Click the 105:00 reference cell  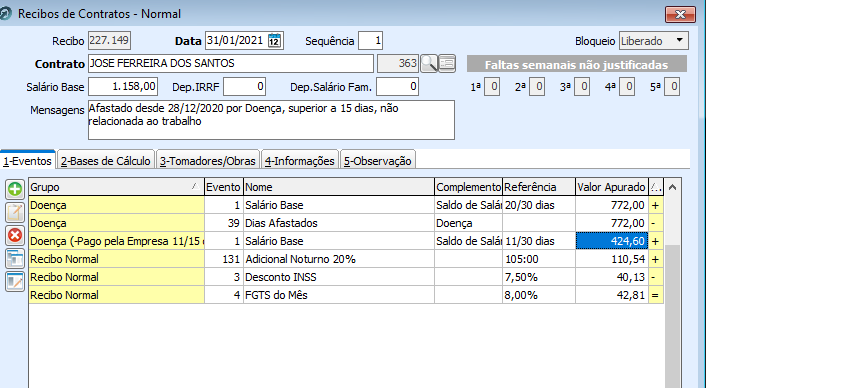coord(538,259)
